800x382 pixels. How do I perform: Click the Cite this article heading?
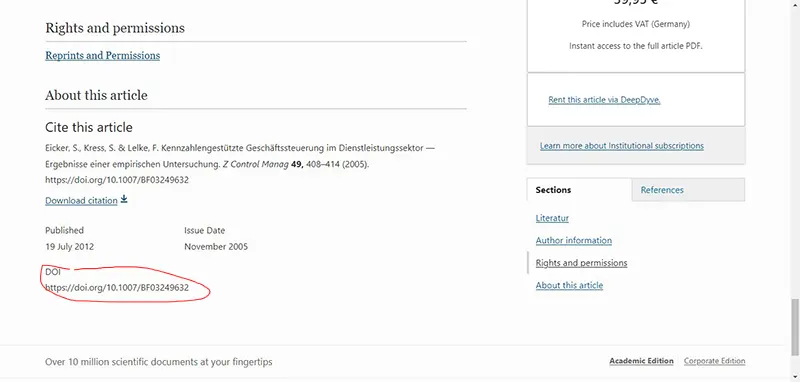[x=89, y=127]
